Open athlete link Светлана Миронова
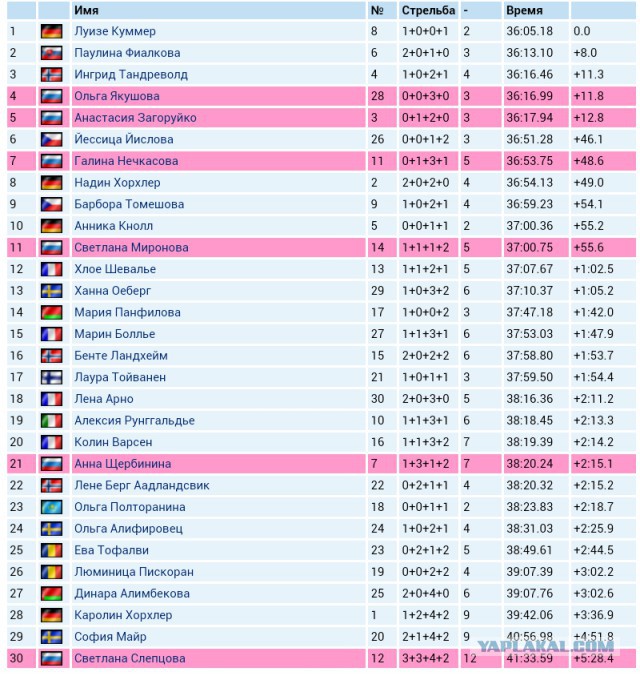 tap(131, 247)
